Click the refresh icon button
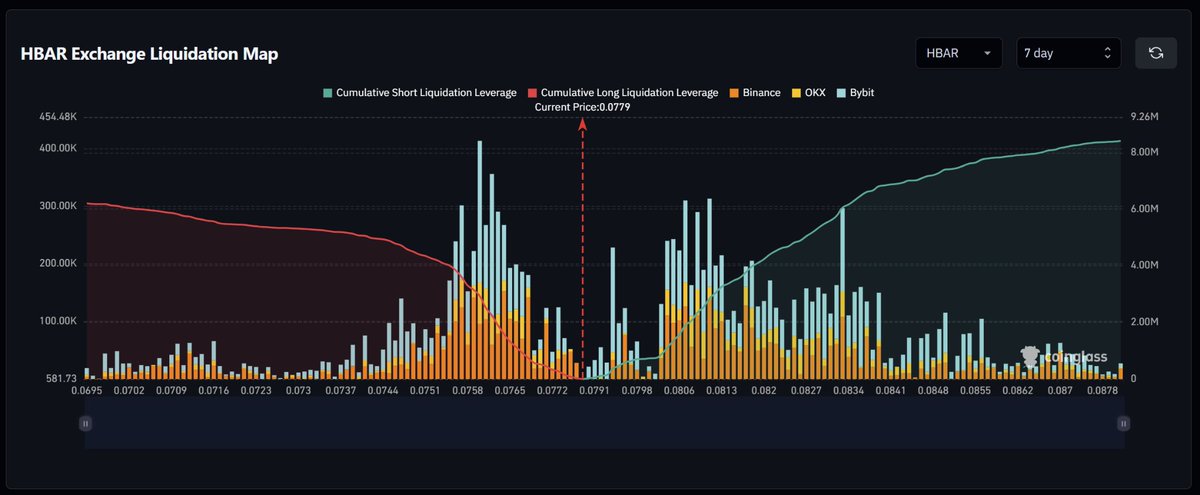The height and width of the screenshot is (495, 1200). (1155, 53)
